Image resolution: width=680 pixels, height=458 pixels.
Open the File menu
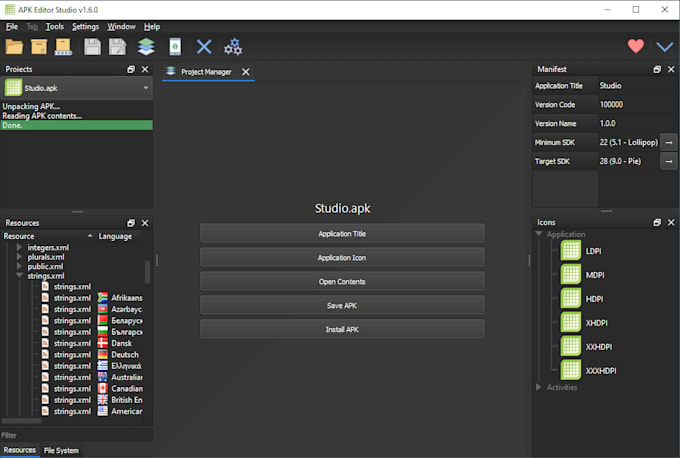pos(12,26)
